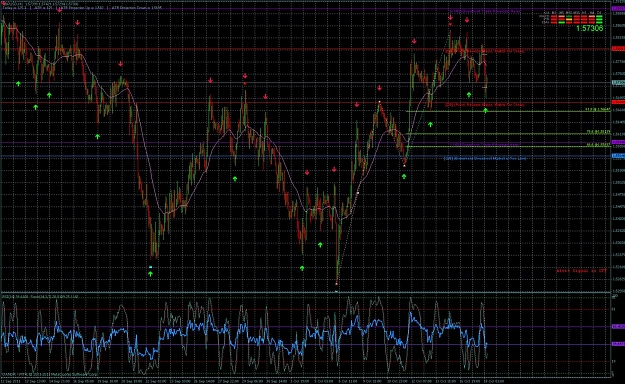Click the blue price tag on the price axis
This screenshot has width=625, height=384.
pyautogui.click(x=618, y=156)
